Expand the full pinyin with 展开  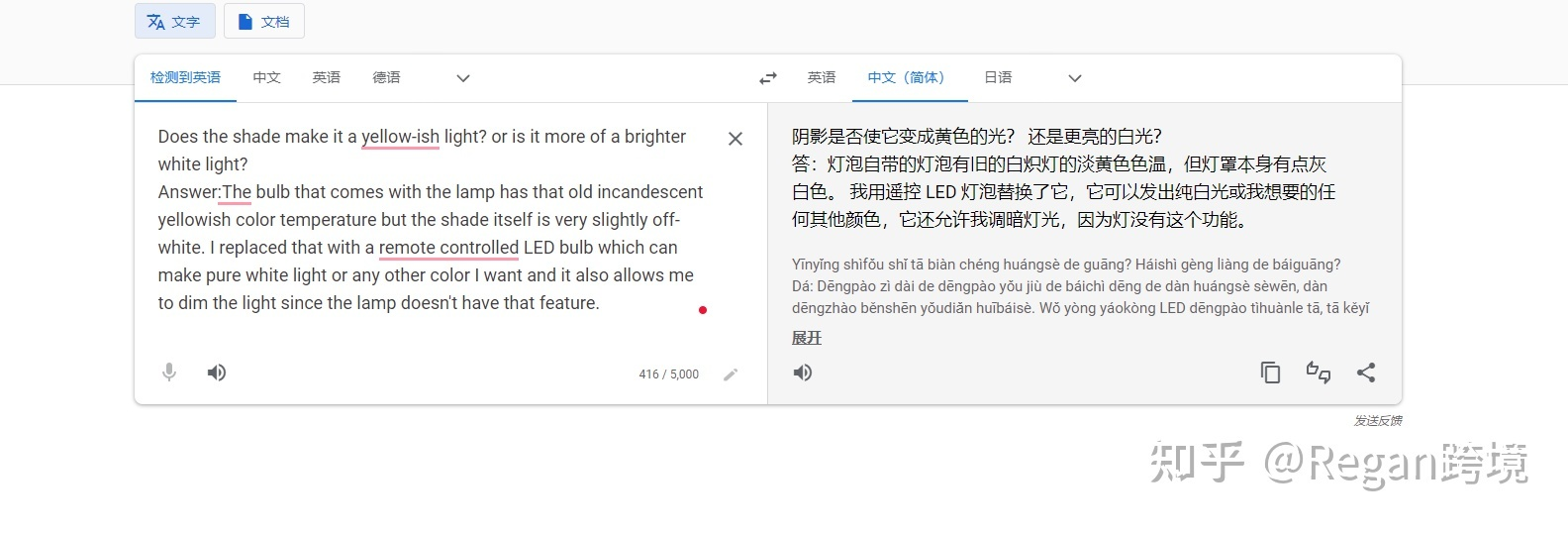point(807,338)
